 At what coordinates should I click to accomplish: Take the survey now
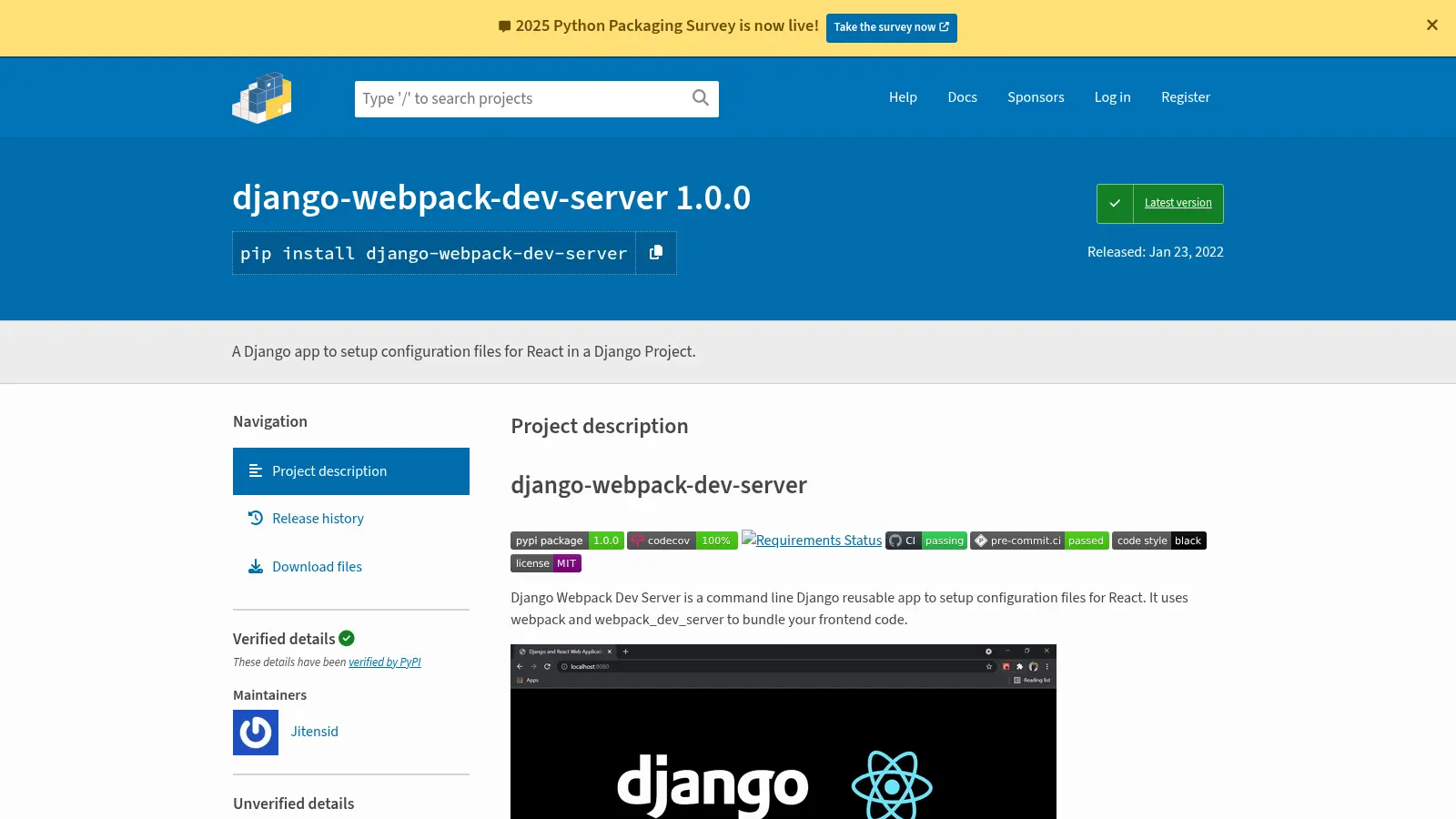[892, 27]
